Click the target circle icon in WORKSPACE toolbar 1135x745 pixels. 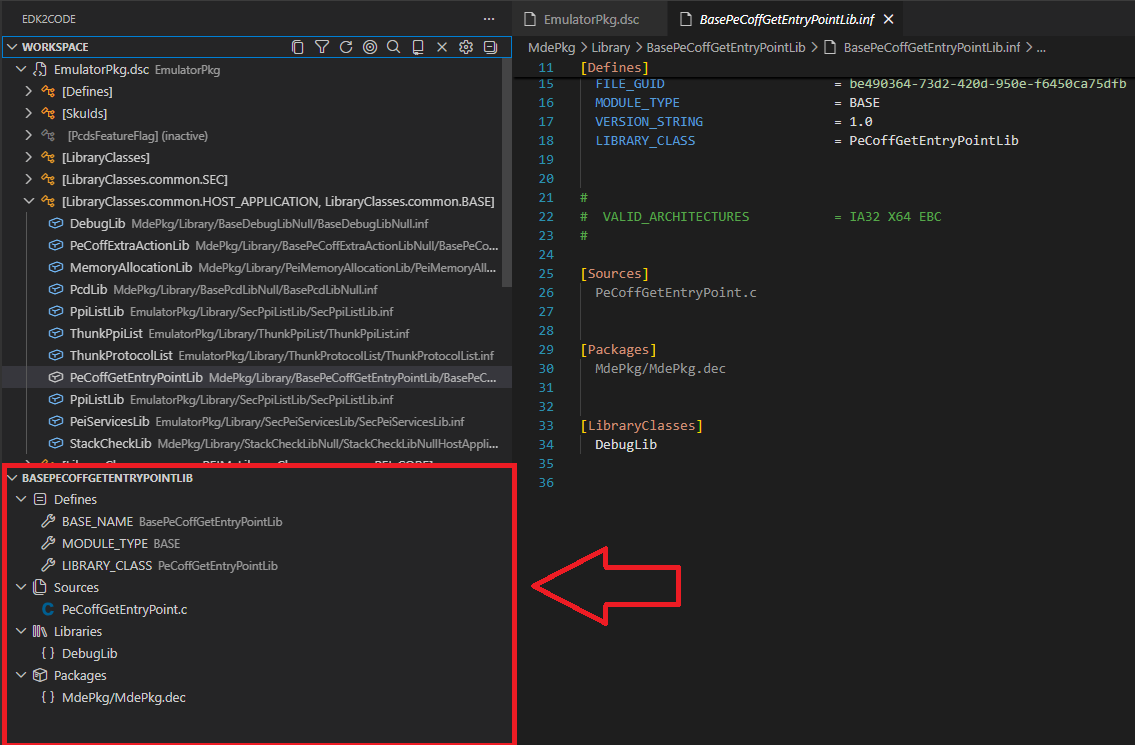pos(370,47)
